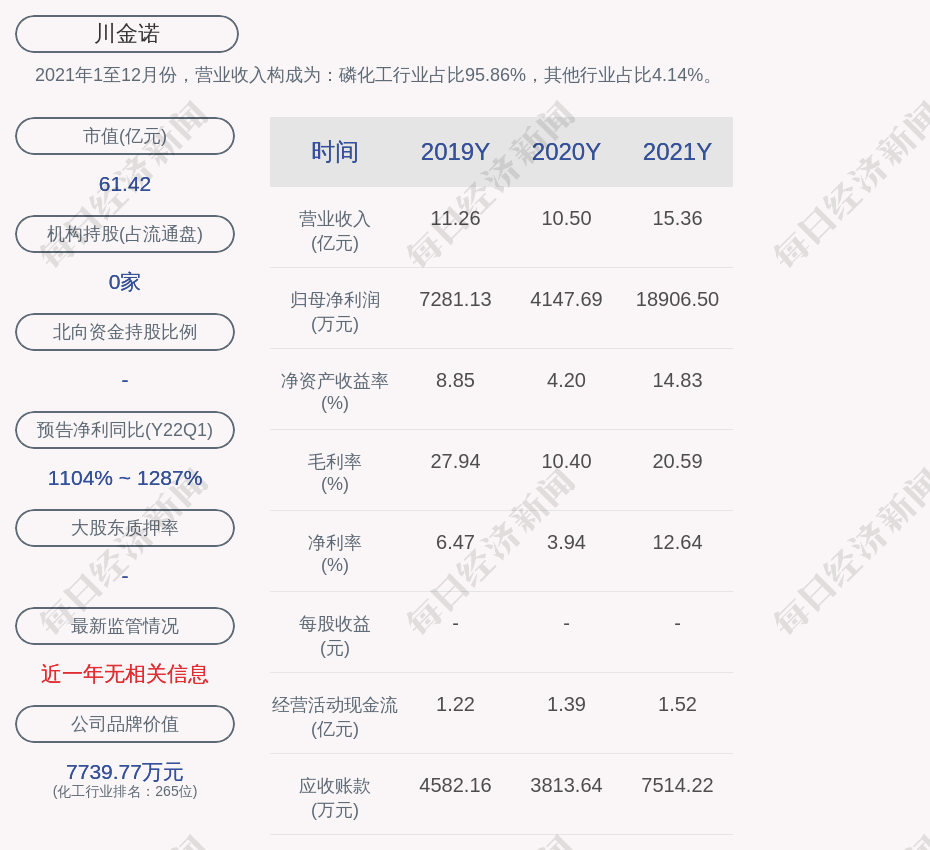The height and width of the screenshot is (850, 930).
Task: Select the ROE value 4.20
Action: tap(566, 380)
